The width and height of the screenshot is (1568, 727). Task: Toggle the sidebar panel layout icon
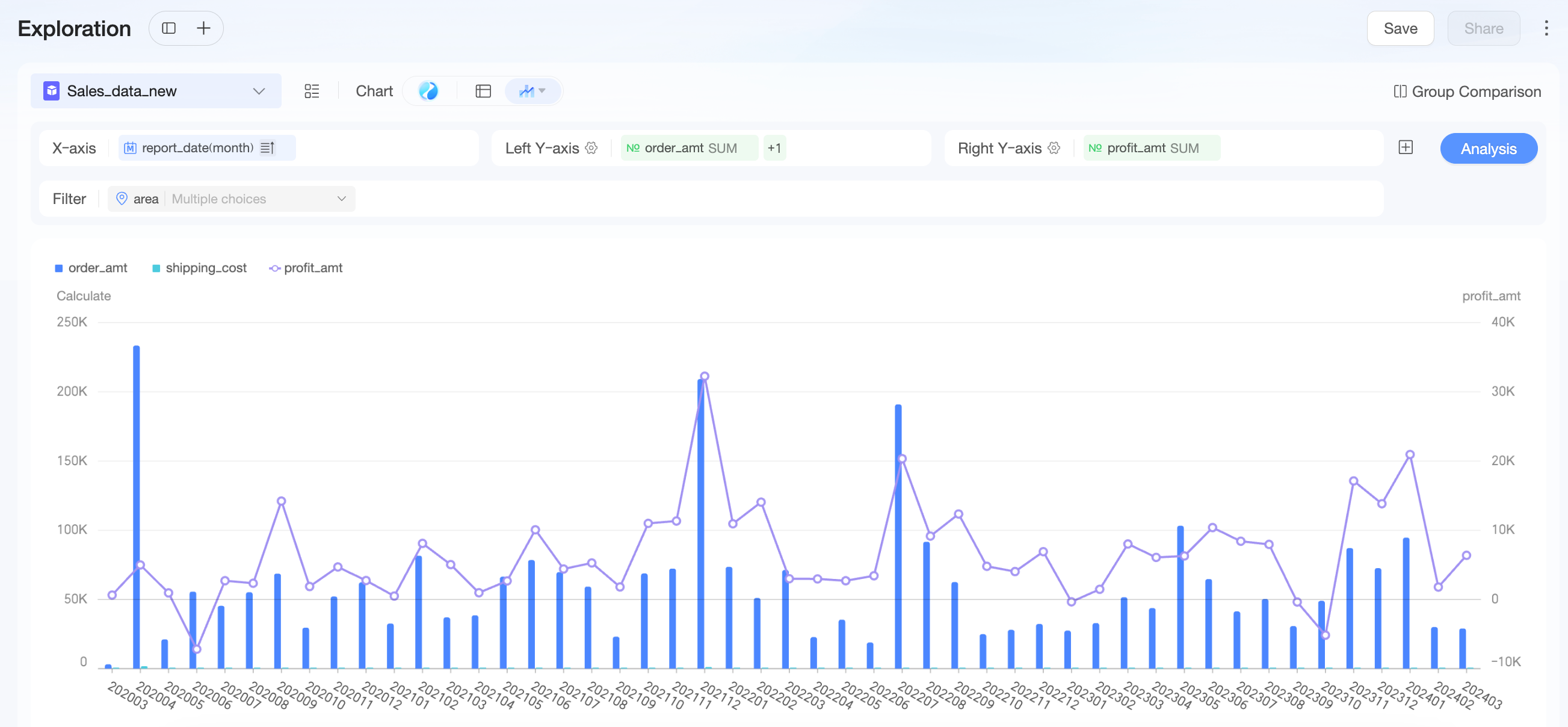point(169,28)
